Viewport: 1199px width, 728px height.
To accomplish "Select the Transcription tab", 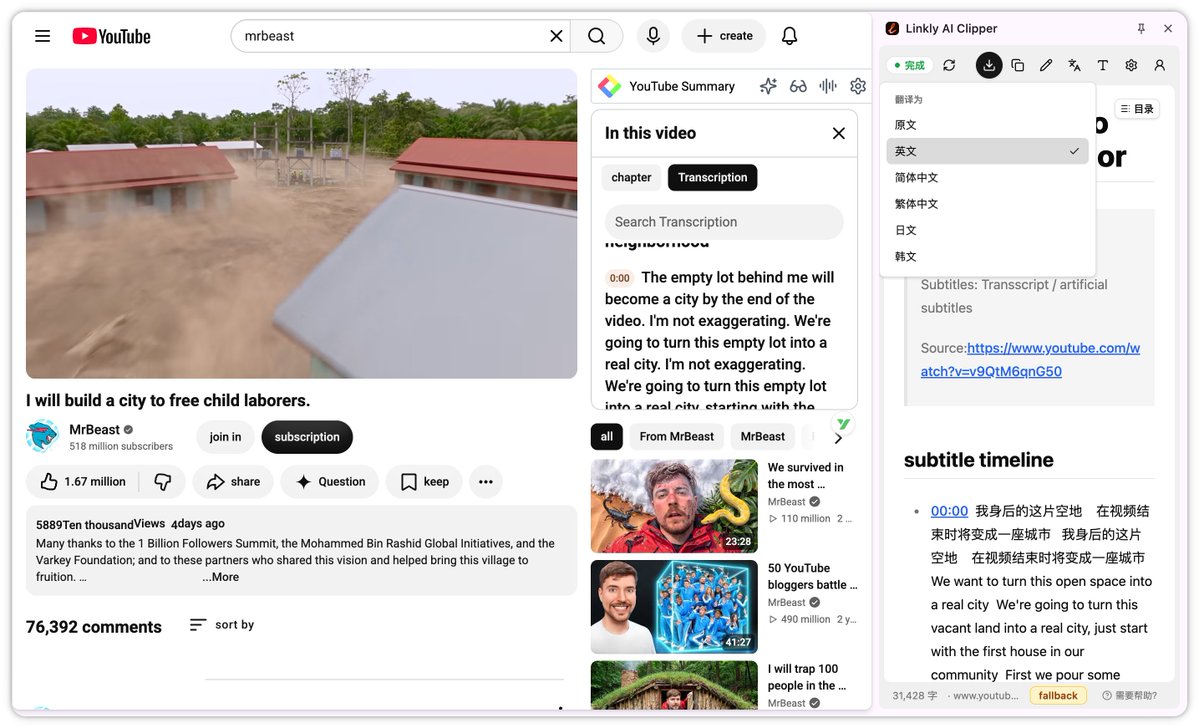I will [713, 177].
